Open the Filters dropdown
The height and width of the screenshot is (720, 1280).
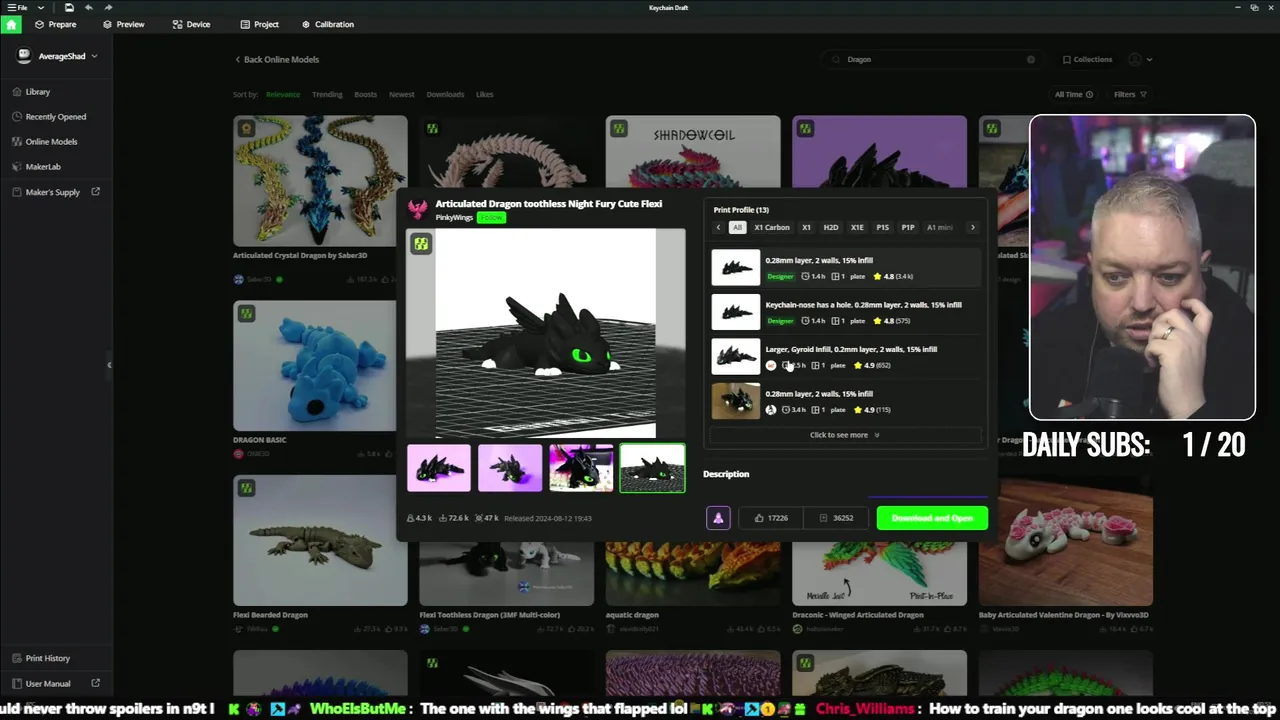(x=1130, y=94)
